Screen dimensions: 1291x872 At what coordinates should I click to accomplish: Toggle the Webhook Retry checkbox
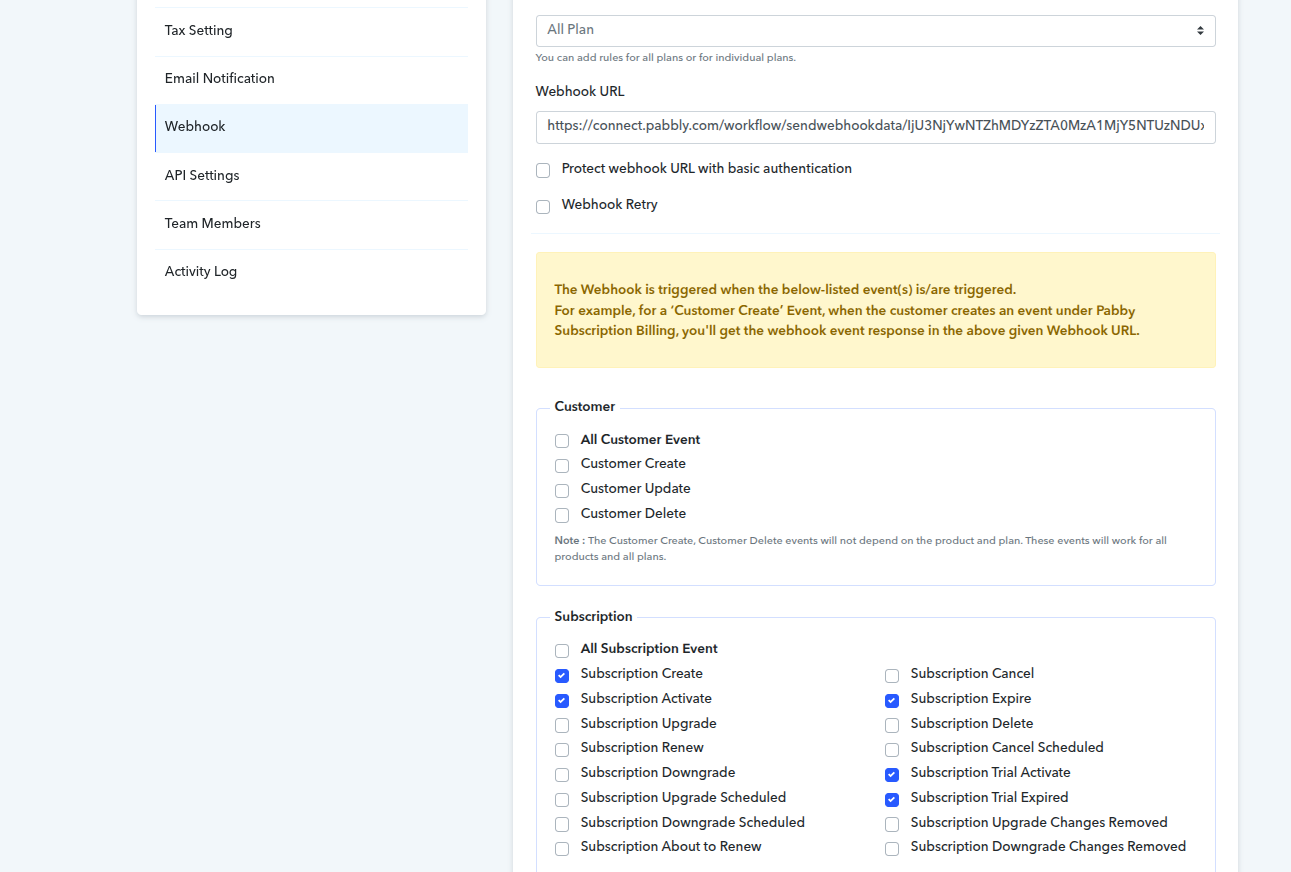click(x=543, y=206)
